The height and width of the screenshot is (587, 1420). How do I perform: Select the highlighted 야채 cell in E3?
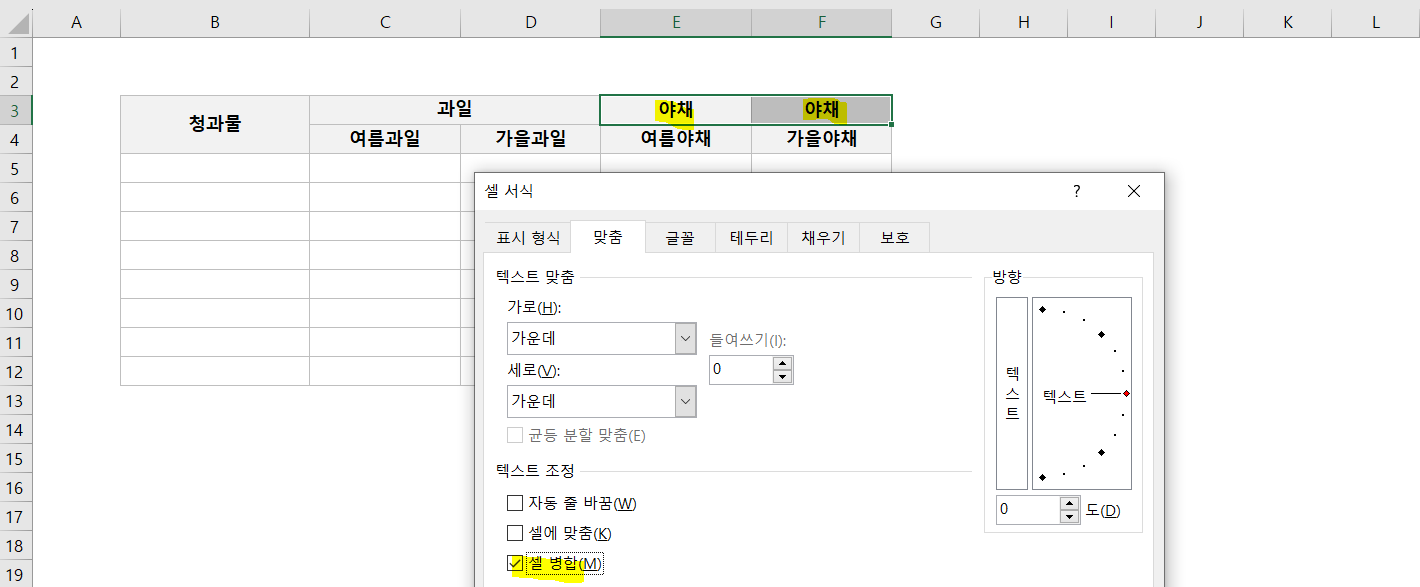point(675,109)
